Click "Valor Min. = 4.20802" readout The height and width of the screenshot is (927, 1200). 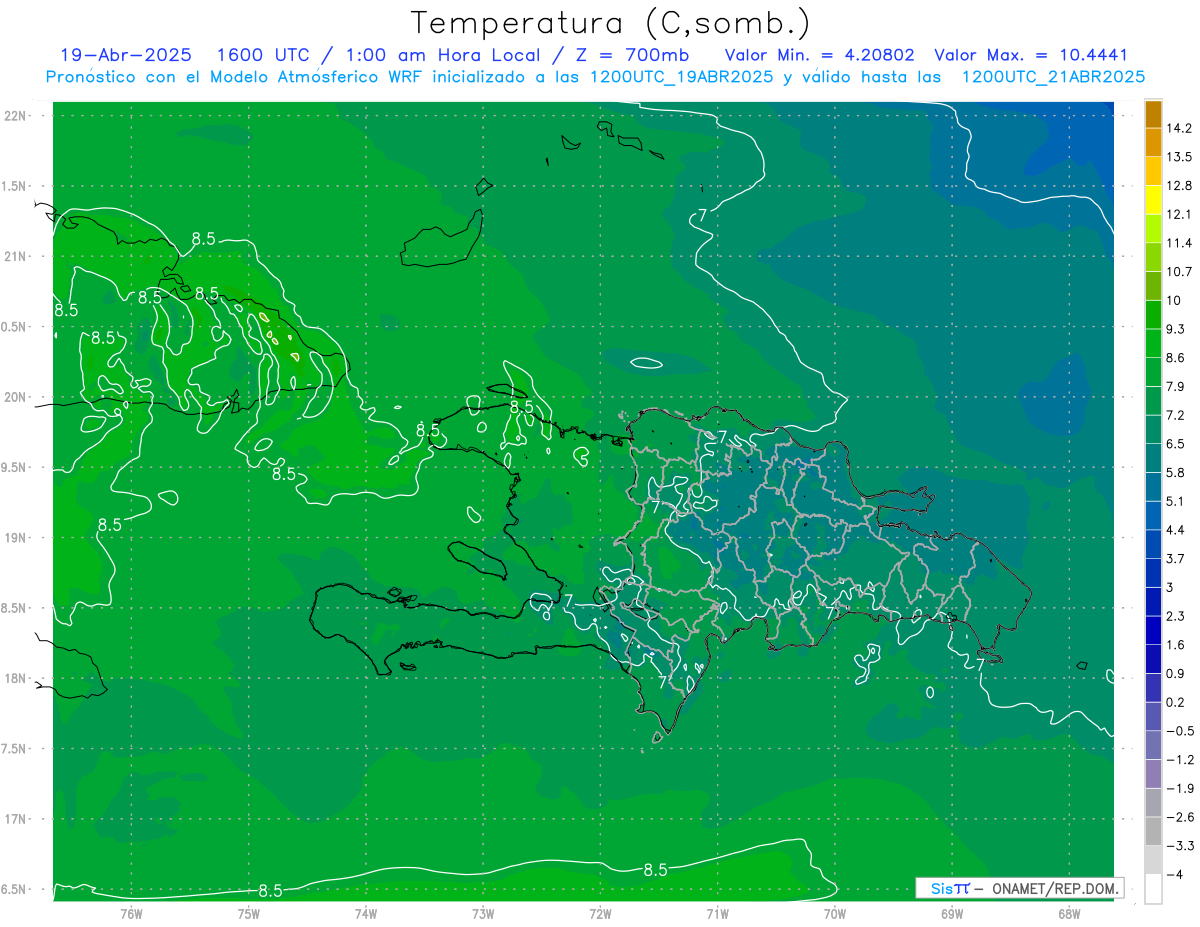pos(819,55)
